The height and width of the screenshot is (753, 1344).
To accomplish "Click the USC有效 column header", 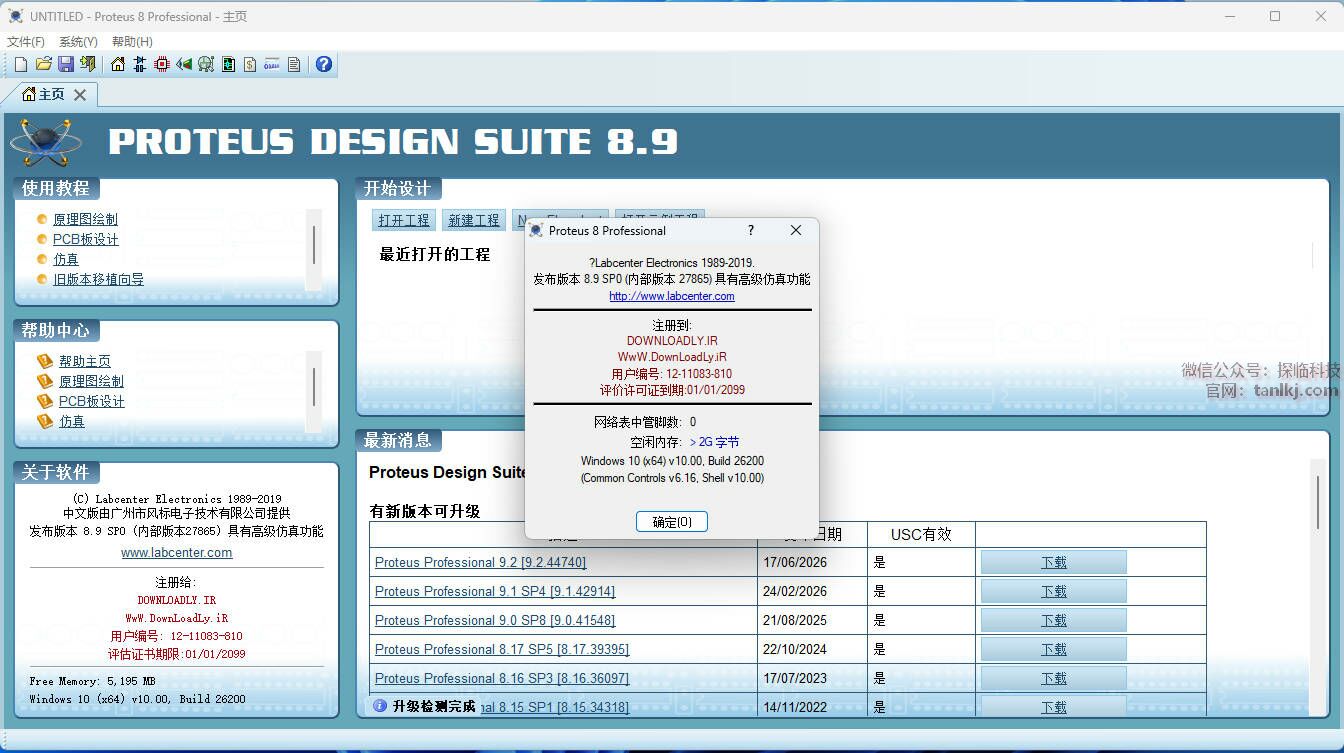I will point(920,534).
